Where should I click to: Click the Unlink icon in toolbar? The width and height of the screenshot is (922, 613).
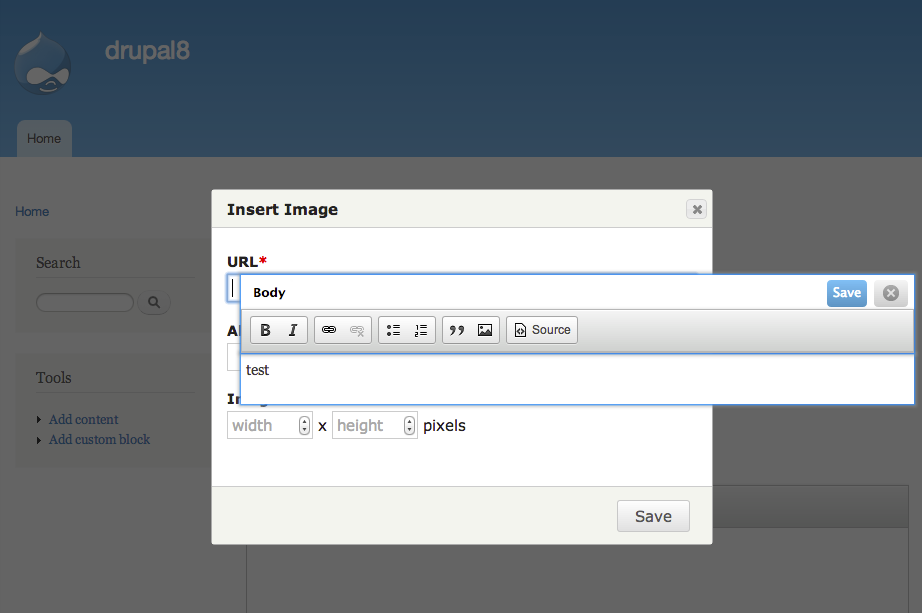(357, 330)
